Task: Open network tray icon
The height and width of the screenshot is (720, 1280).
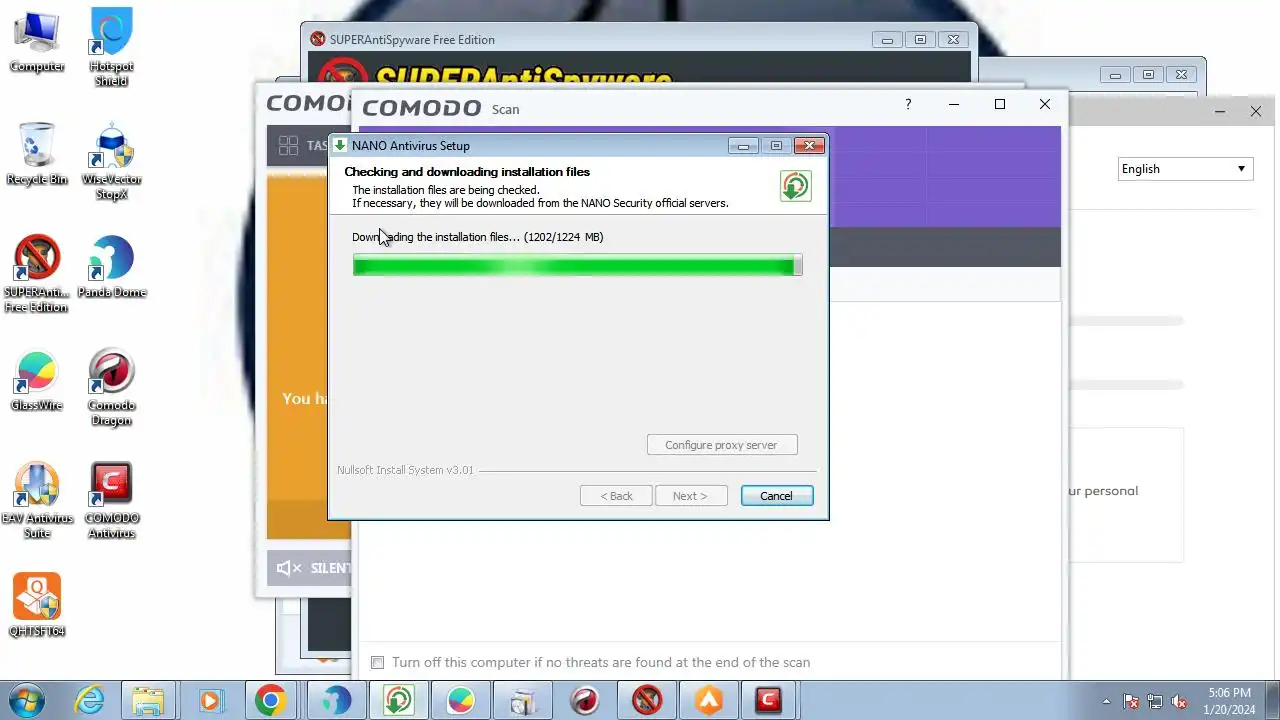Action: (1155, 701)
